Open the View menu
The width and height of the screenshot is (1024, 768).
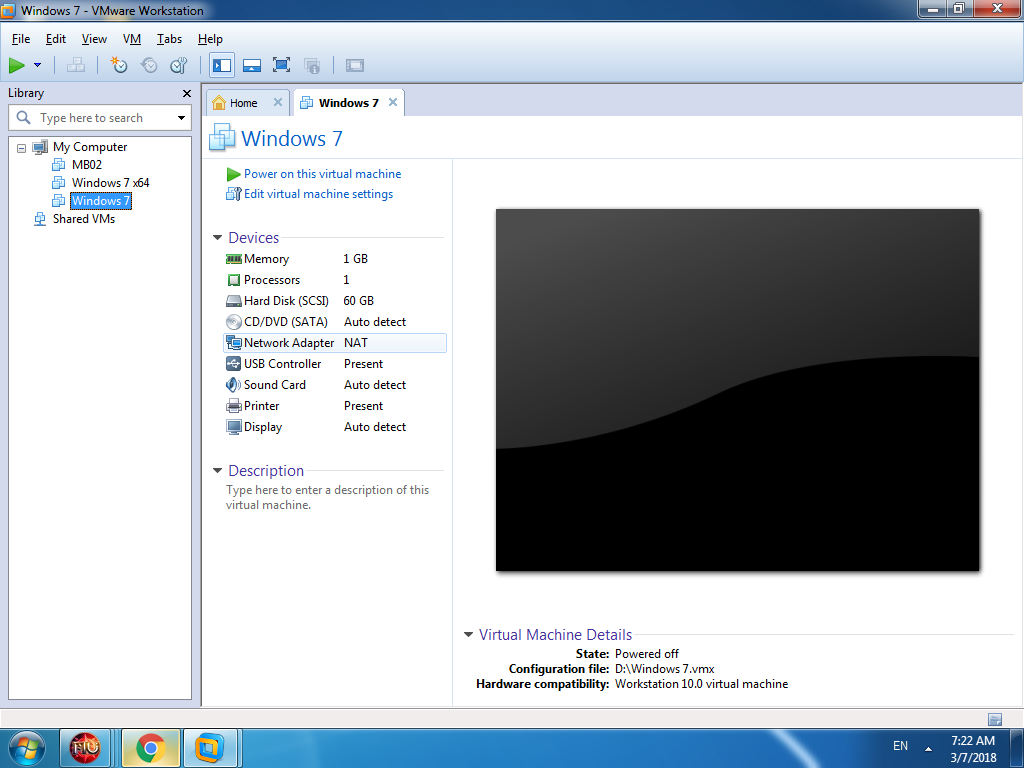point(94,39)
